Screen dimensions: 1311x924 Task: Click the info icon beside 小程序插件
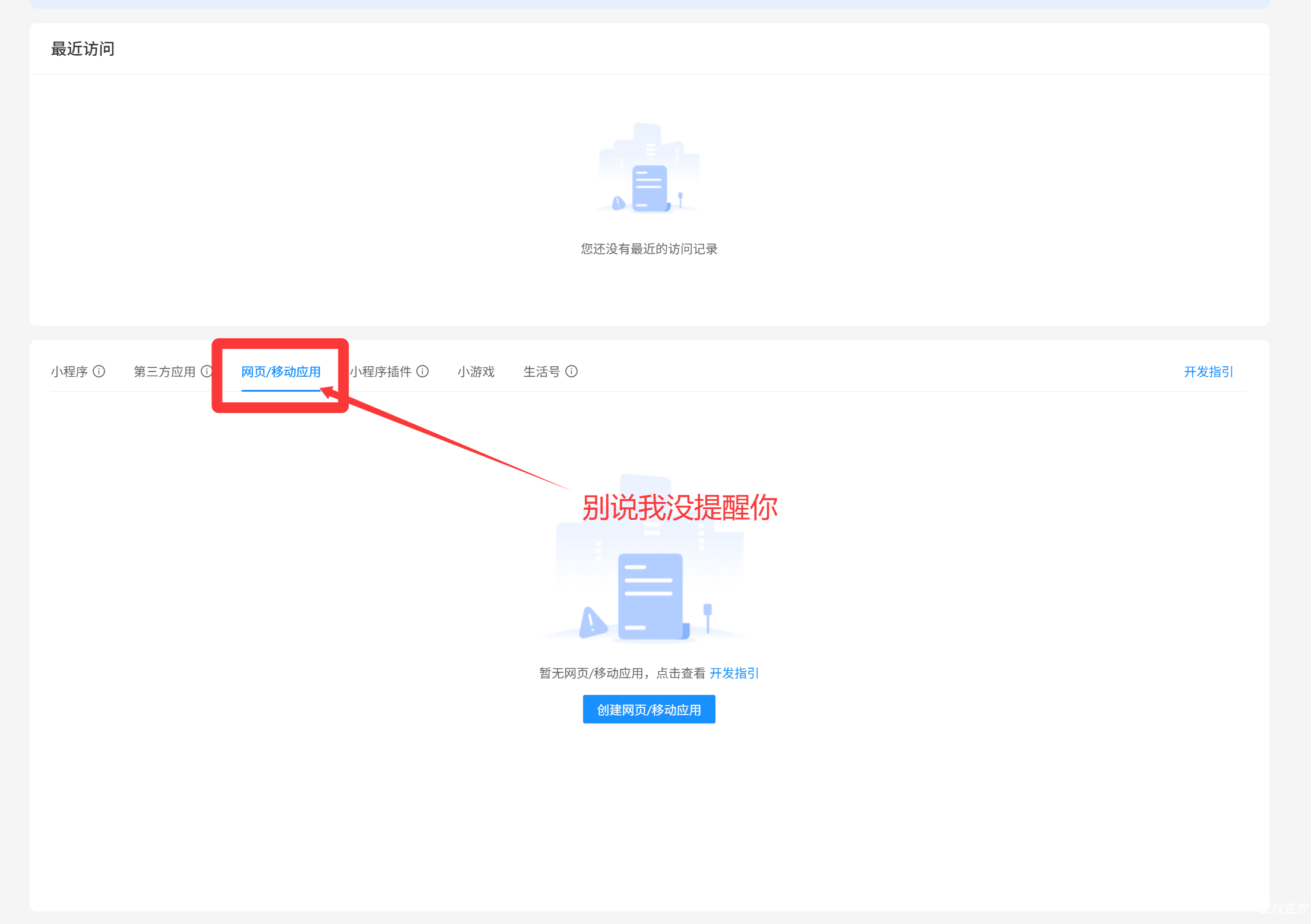tap(422, 371)
